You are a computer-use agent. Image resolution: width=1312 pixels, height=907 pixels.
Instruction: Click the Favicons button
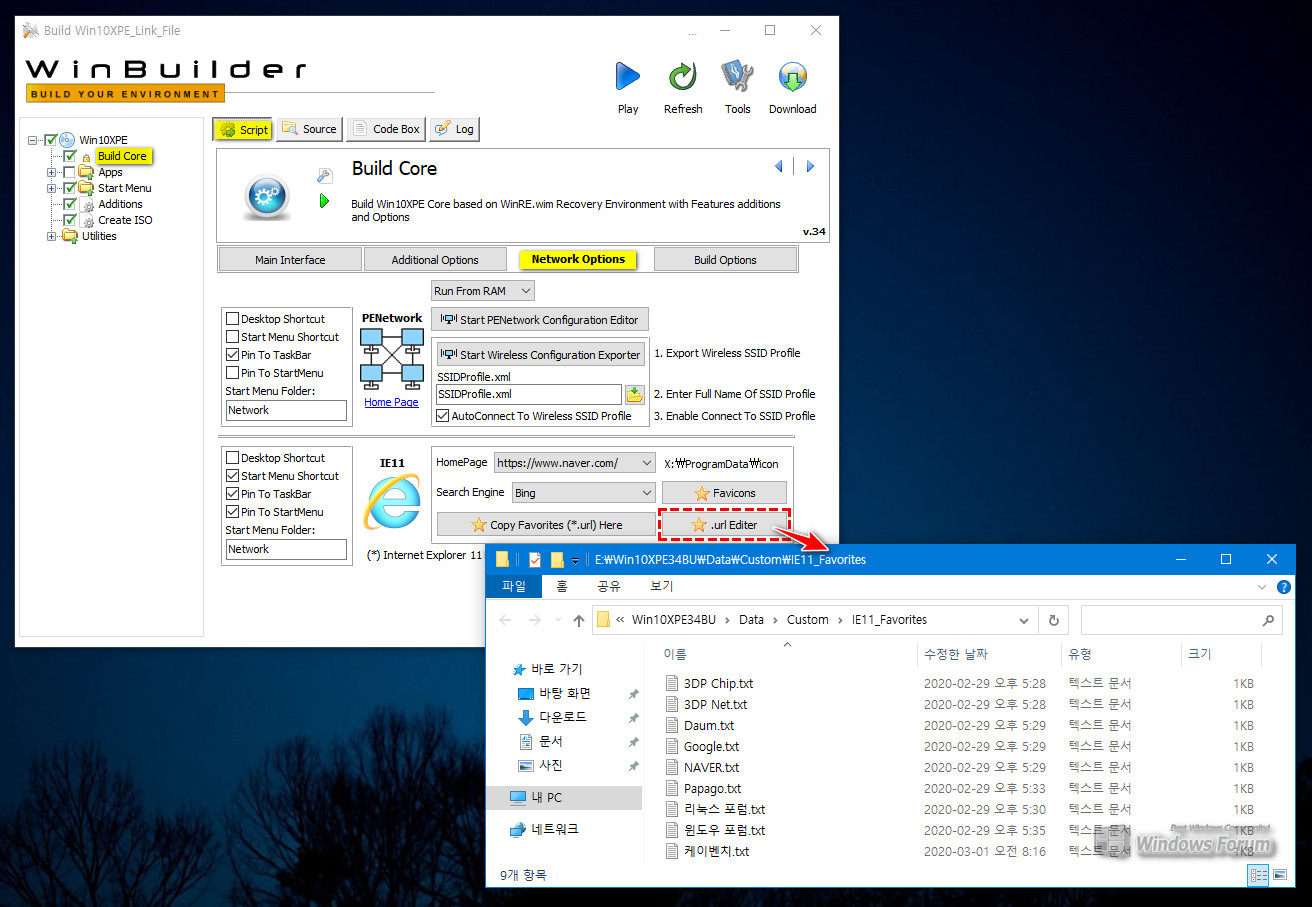point(724,493)
